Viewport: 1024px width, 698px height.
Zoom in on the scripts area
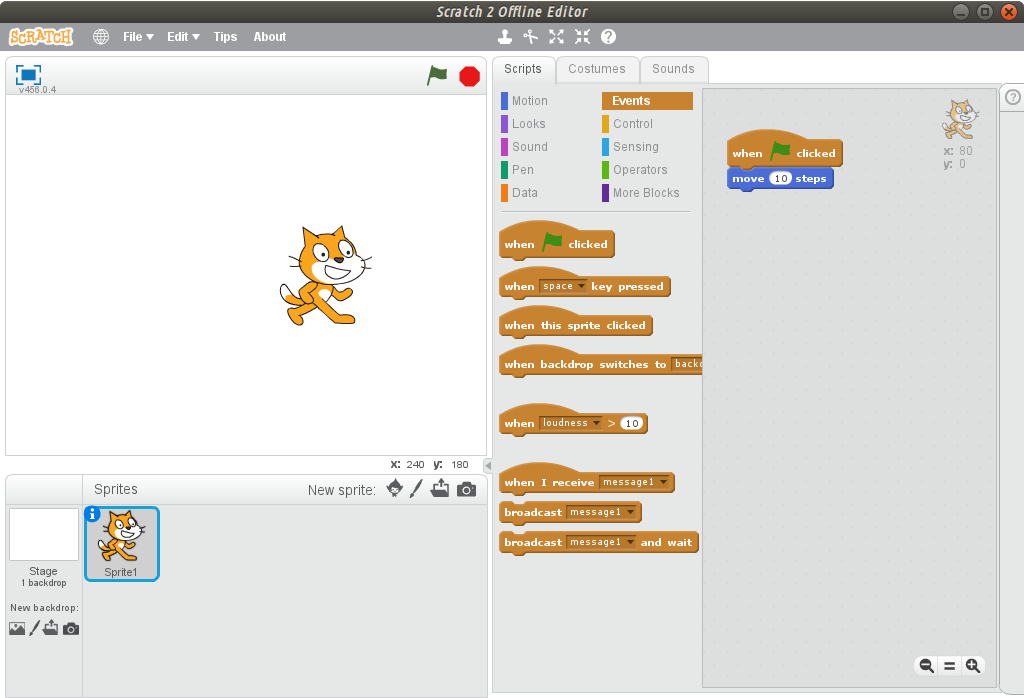[x=973, y=665]
